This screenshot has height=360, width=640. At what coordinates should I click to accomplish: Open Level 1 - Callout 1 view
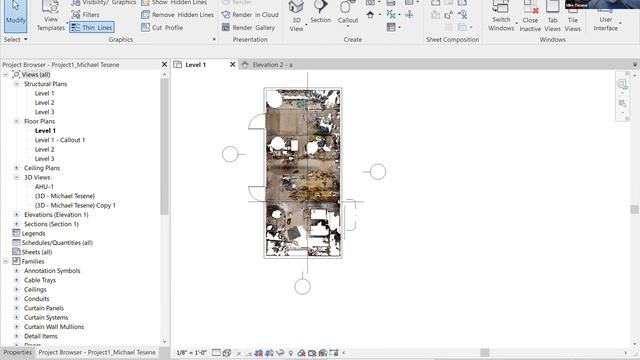pos(60,140)
